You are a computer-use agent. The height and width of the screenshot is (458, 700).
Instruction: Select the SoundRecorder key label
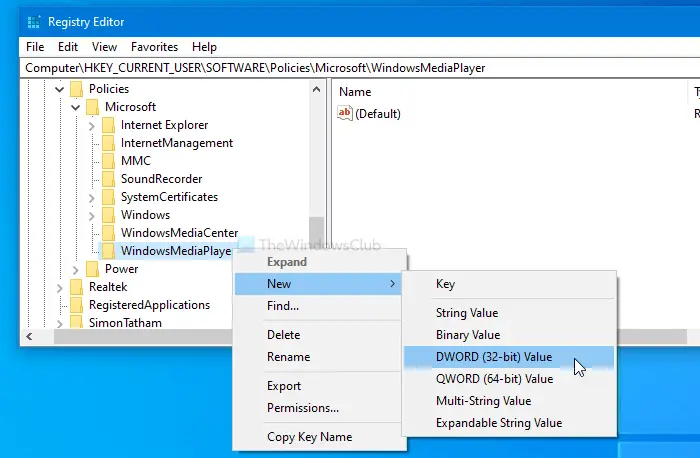pos(161,179)
